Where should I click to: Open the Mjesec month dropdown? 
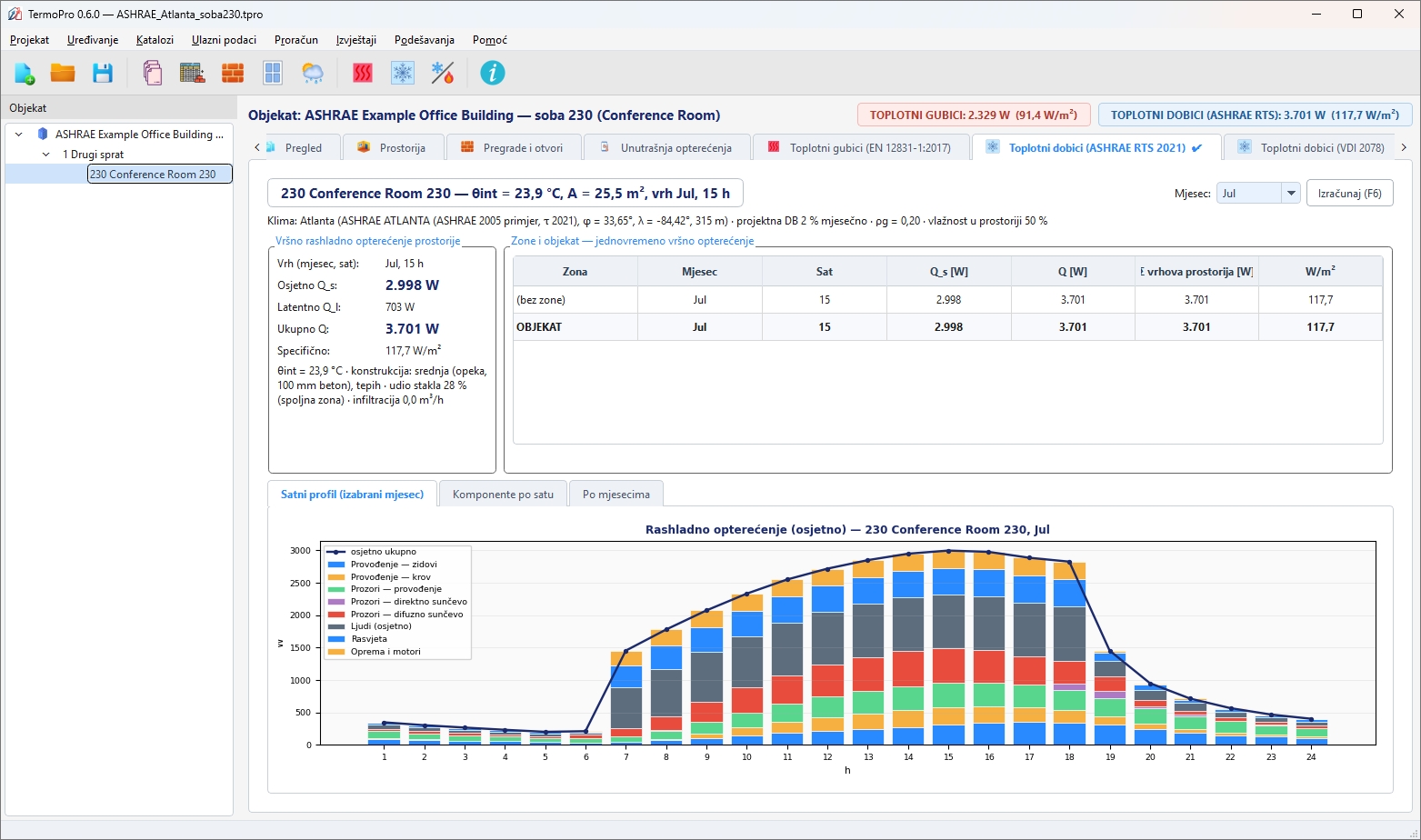1258,194
